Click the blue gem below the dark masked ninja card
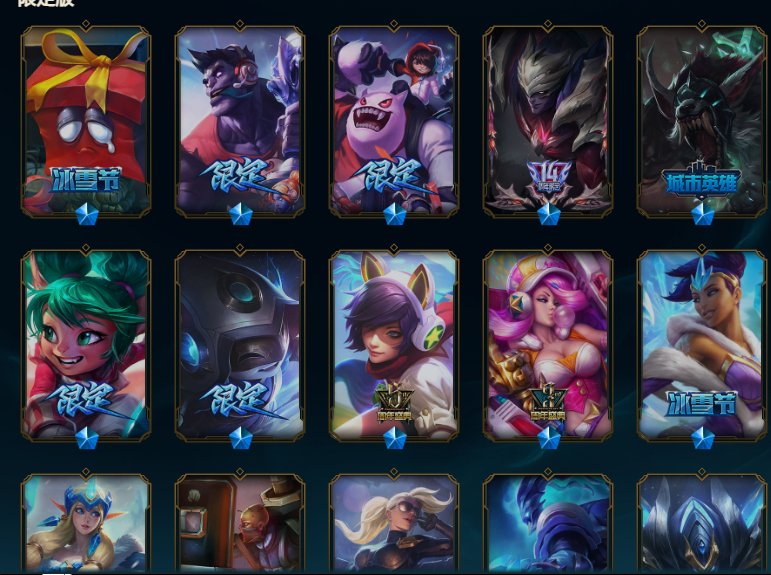The width and height of the screenshot is (771, 575). (240, 438)
